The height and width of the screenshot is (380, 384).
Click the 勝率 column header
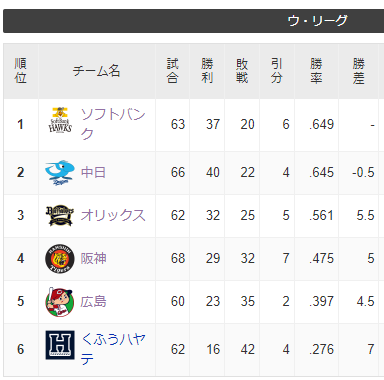point(316,71)
